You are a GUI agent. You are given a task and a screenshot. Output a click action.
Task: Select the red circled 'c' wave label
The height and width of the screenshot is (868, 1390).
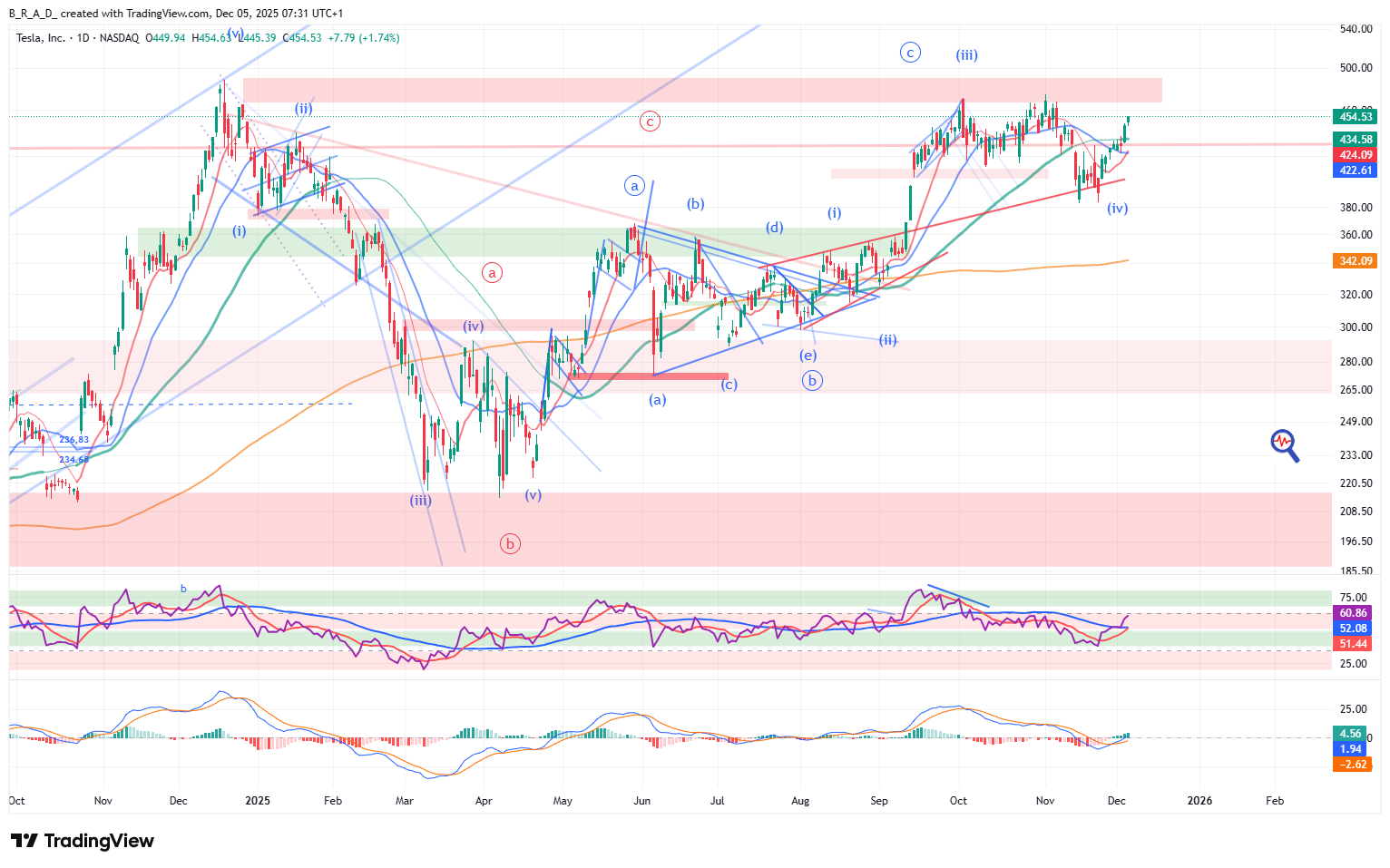click(x=650, y=122)
